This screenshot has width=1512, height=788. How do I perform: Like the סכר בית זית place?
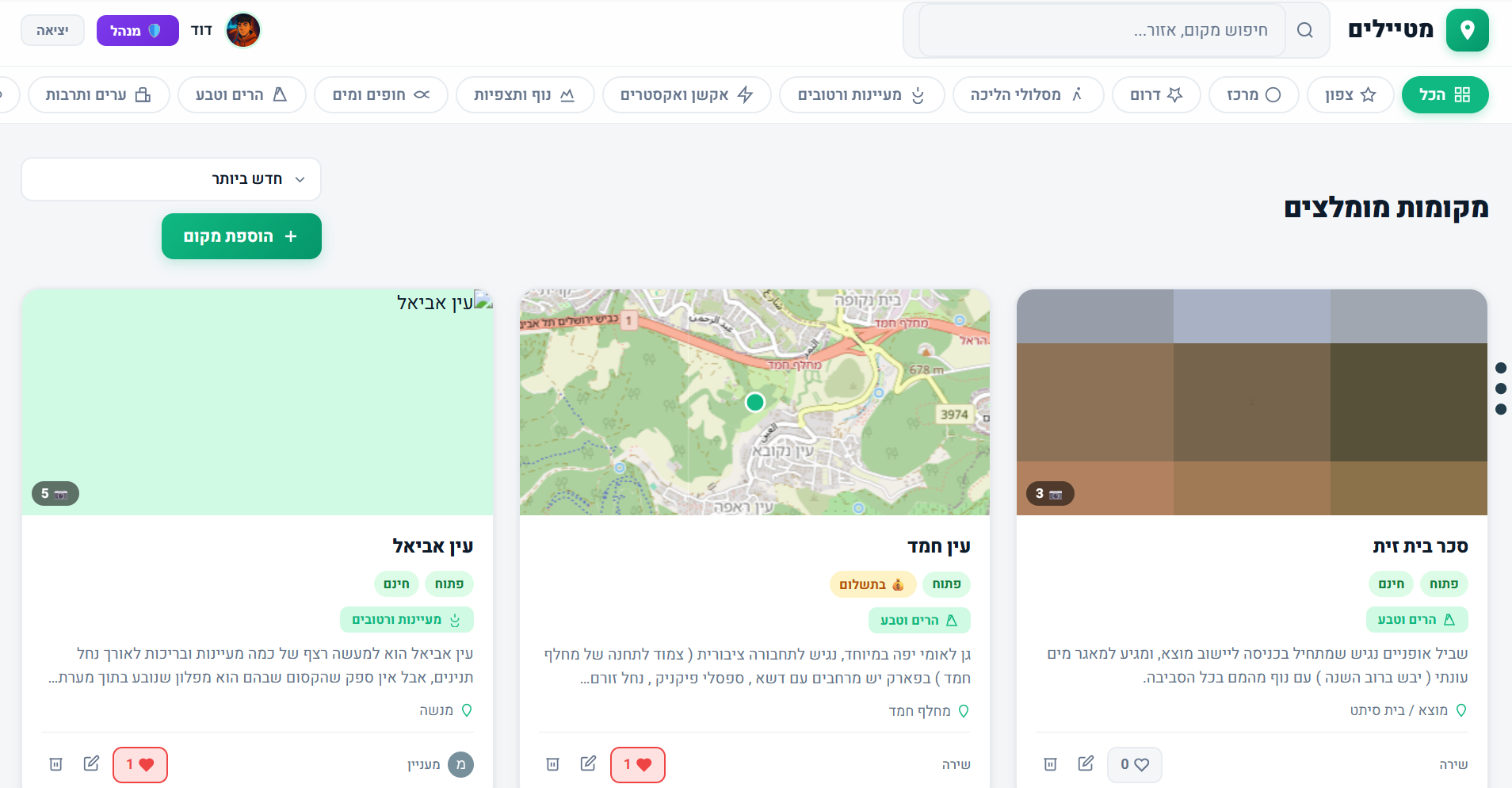[x=1134, y=764]
